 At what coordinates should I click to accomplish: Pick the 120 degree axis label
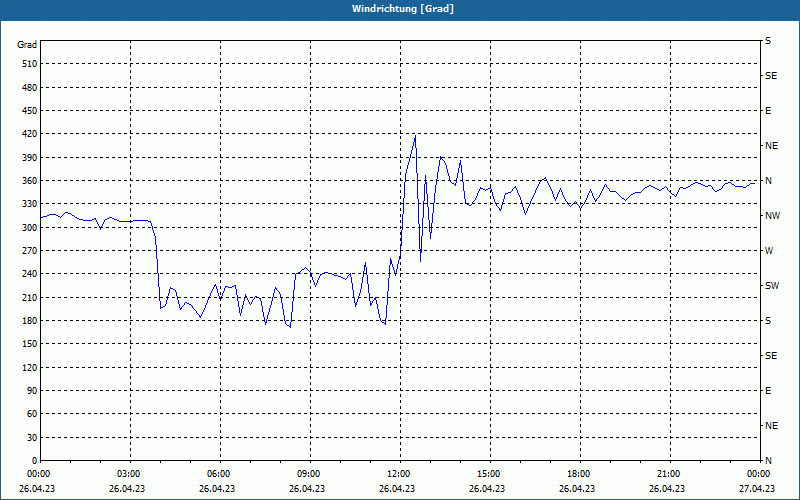coord(30,367)
